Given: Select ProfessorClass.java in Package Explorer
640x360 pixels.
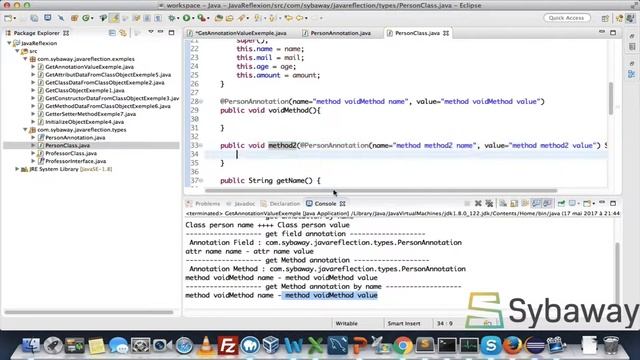Looking at the screenshot, I should [x=71, y=153].
